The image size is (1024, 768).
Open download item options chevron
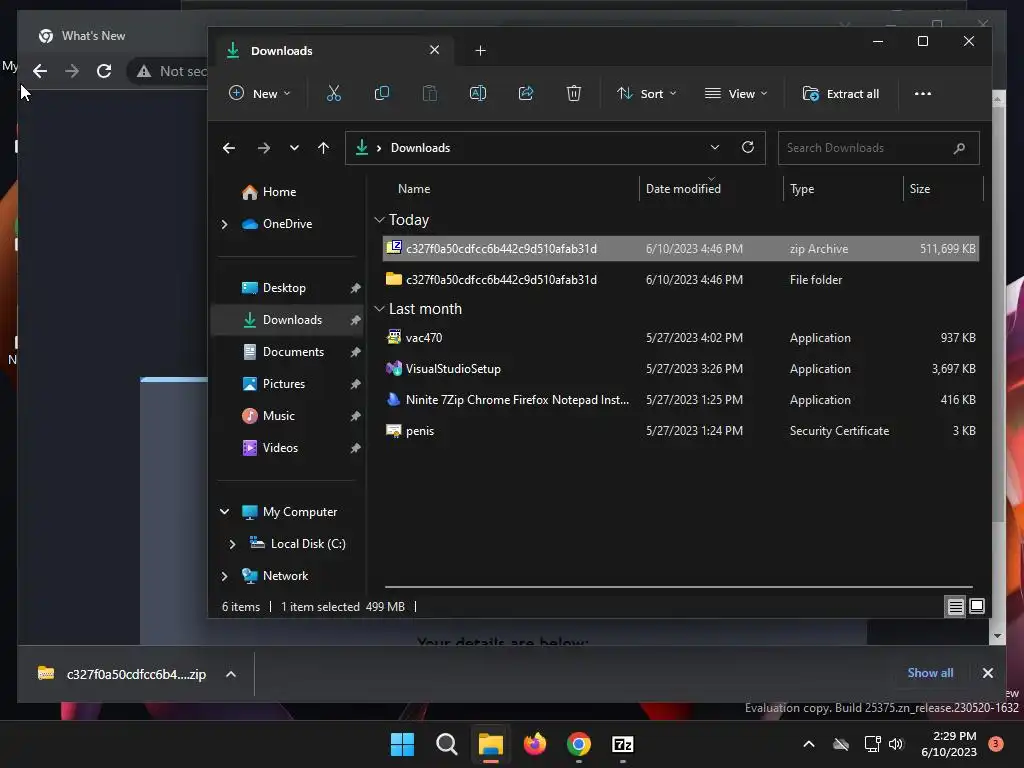(x=231, y=674)
